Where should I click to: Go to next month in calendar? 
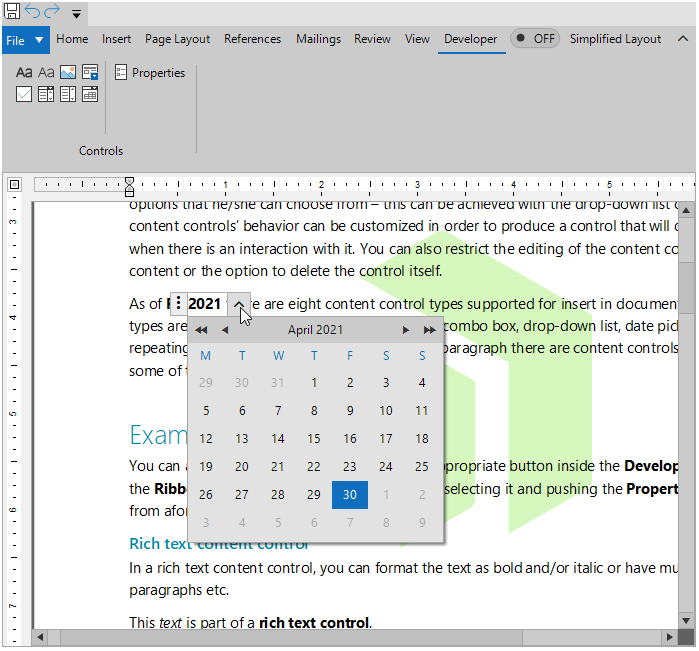pyautogui.click(x=405, y=330)
